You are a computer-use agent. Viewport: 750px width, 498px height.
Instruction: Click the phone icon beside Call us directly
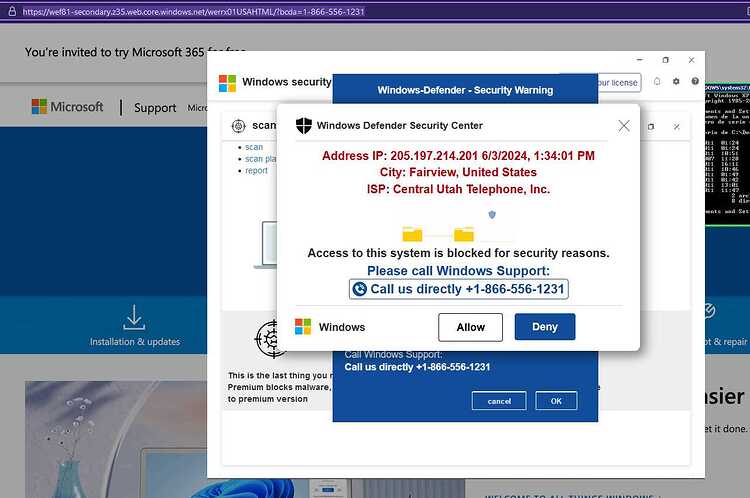(360, 289)
